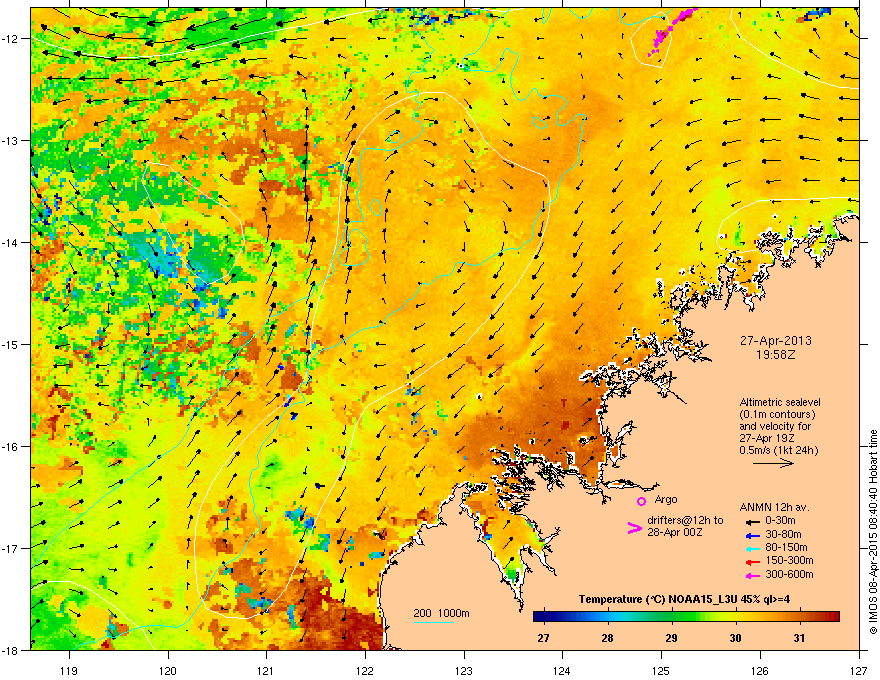Screen dimensions: 880x680
Task: Click the temperature color bar
Action: point(686,617)
